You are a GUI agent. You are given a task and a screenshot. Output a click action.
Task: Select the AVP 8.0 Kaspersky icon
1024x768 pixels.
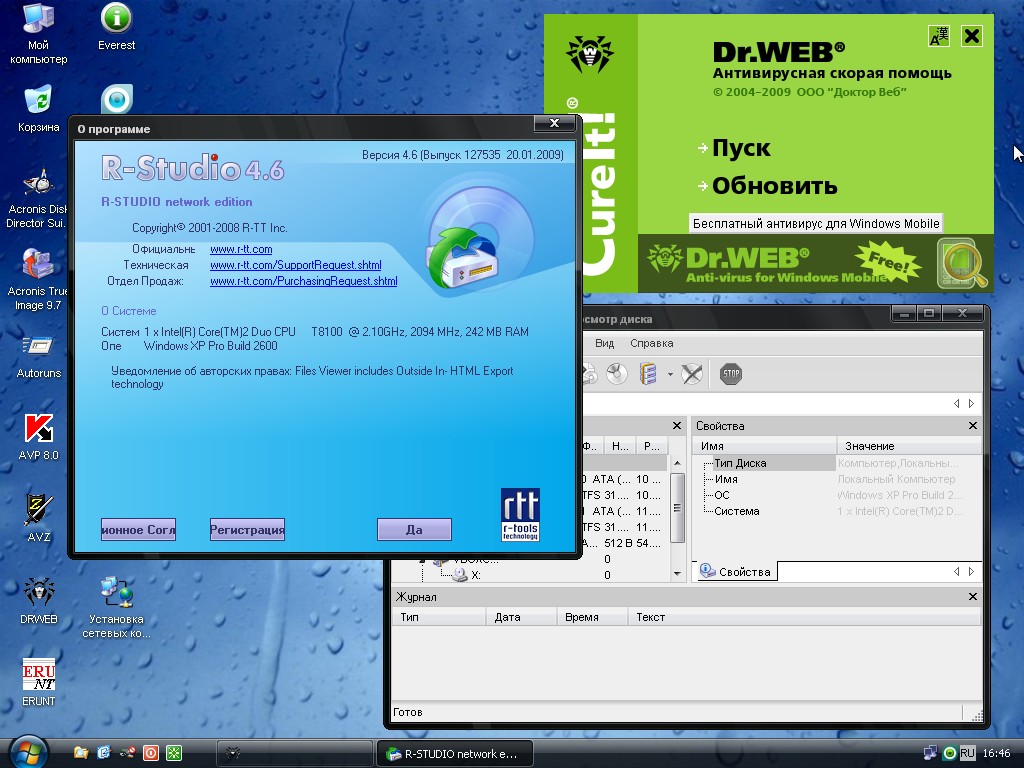(x=39, y=437)
